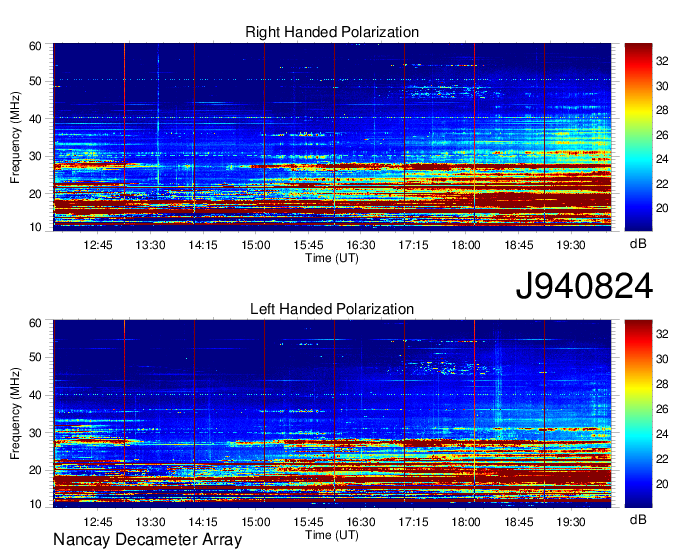
Task: Click "Time (UT)" axis label under Right Handed plot
Action: (x=332, y=258)
